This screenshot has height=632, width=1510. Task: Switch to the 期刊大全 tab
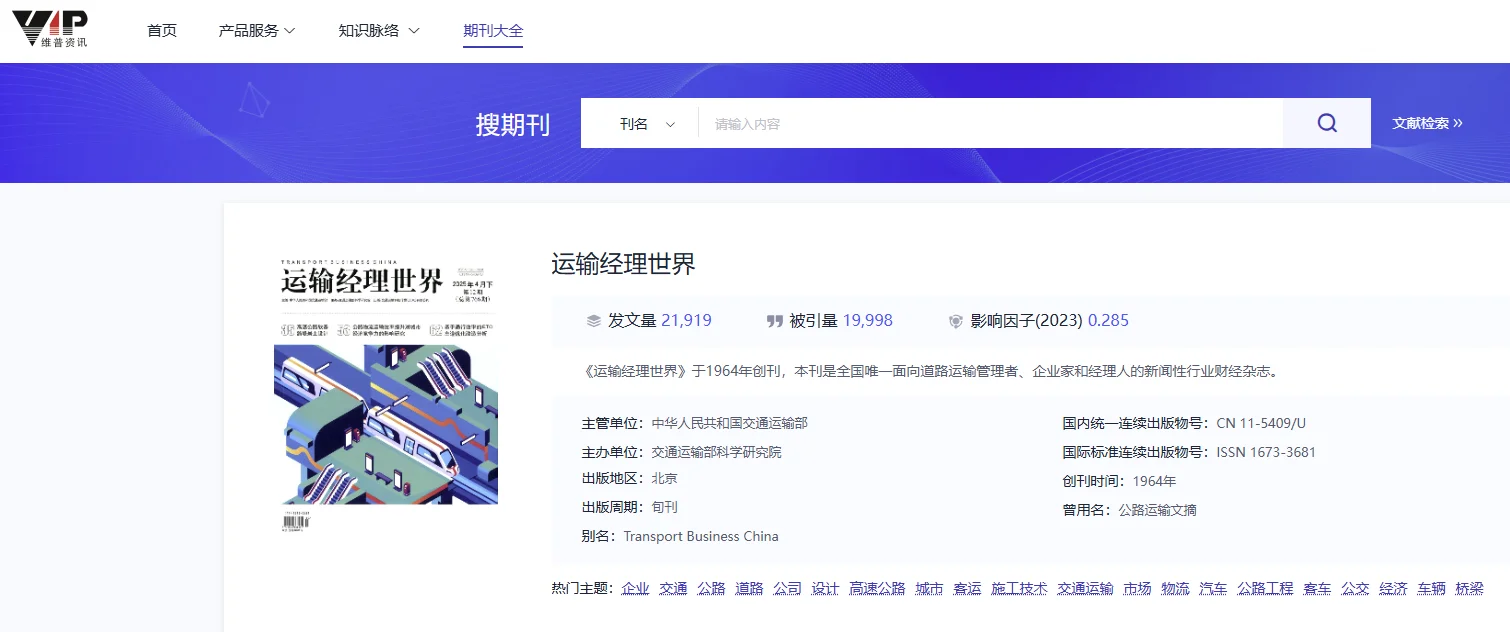pyautogui.click(x=492, y=30)
